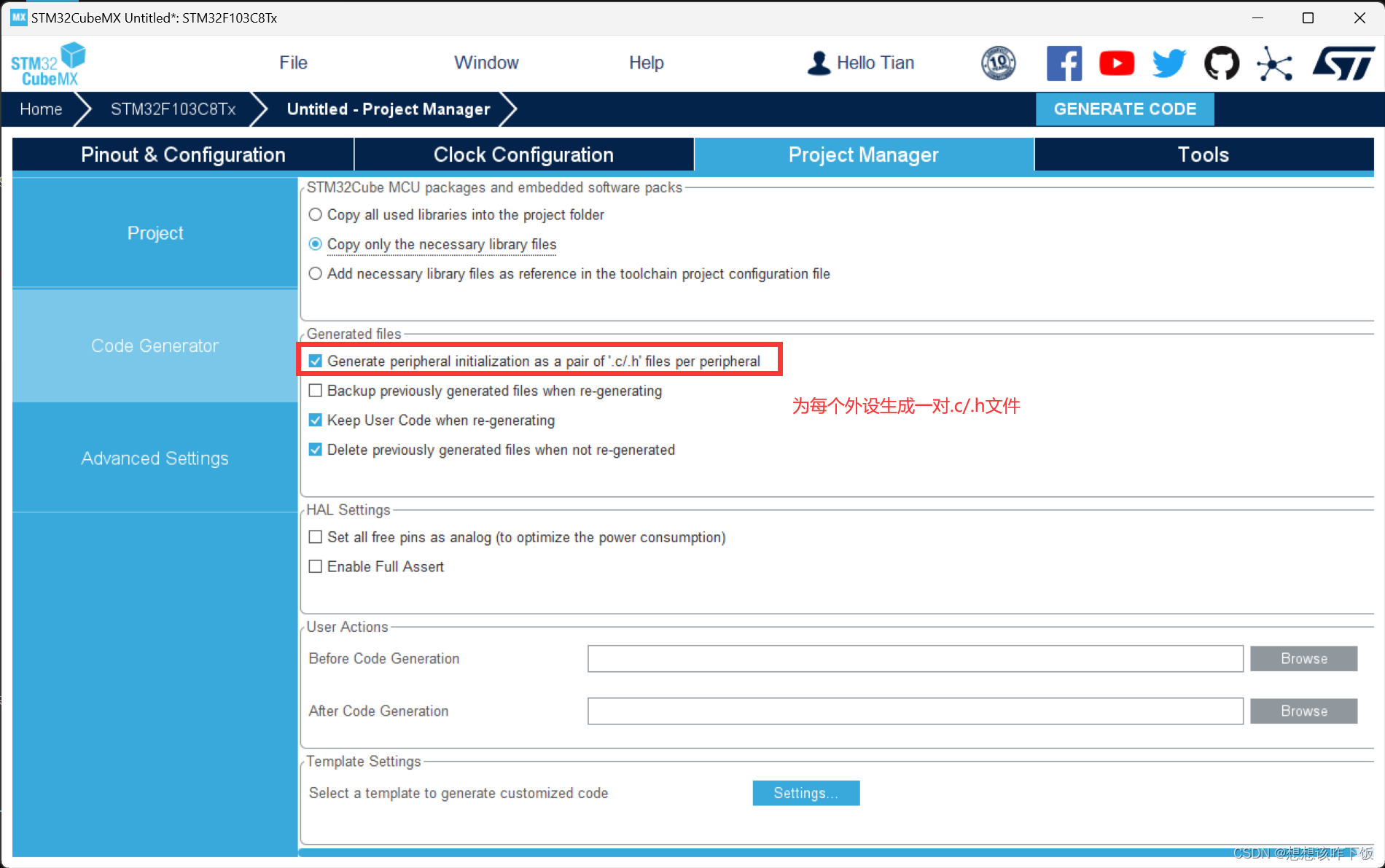Image resolution: width=1385 pixels, height=868 pixels.
Task: Click the Hello Tian account label
Action: [x=875, y=63]
